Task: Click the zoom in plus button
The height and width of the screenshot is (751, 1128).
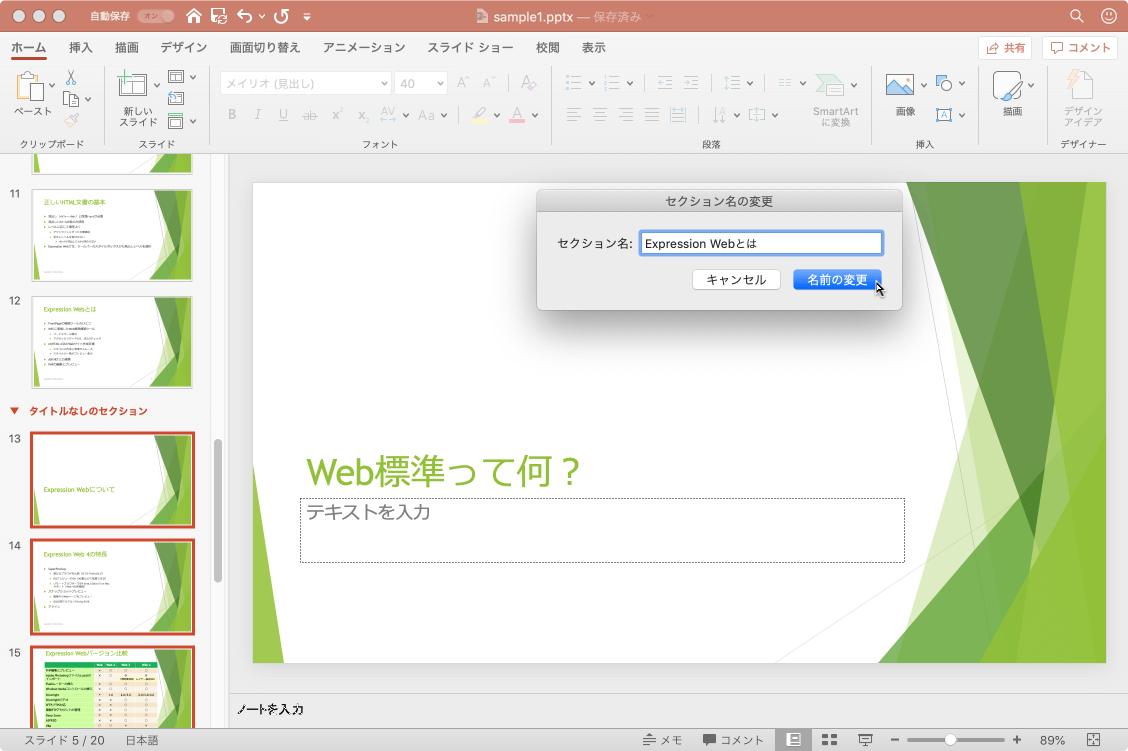Action: click(x=1016, y=739)
